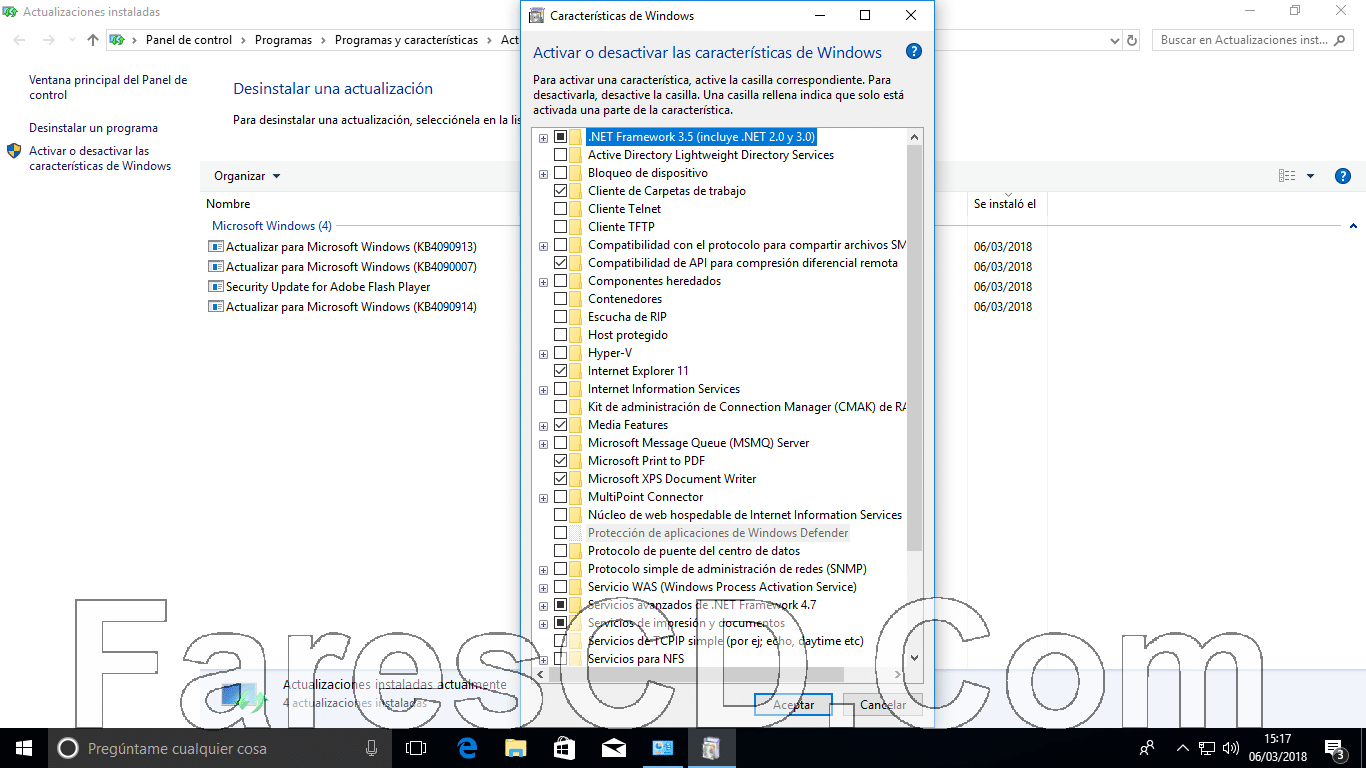
Task: Show hidden tray icons chevron
Action: [x=1183, y=748]
